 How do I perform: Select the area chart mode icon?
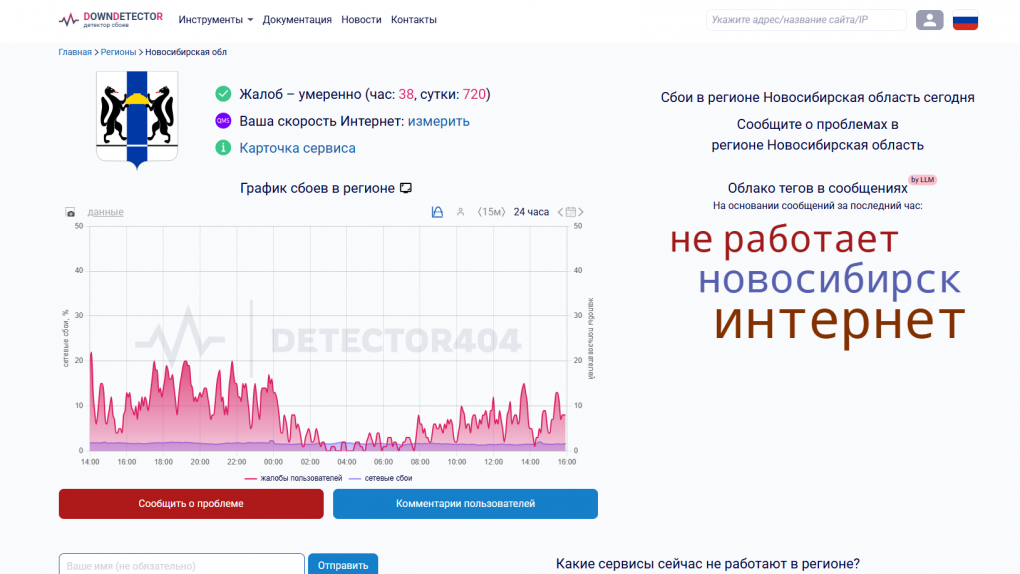[x=437, y=212]
